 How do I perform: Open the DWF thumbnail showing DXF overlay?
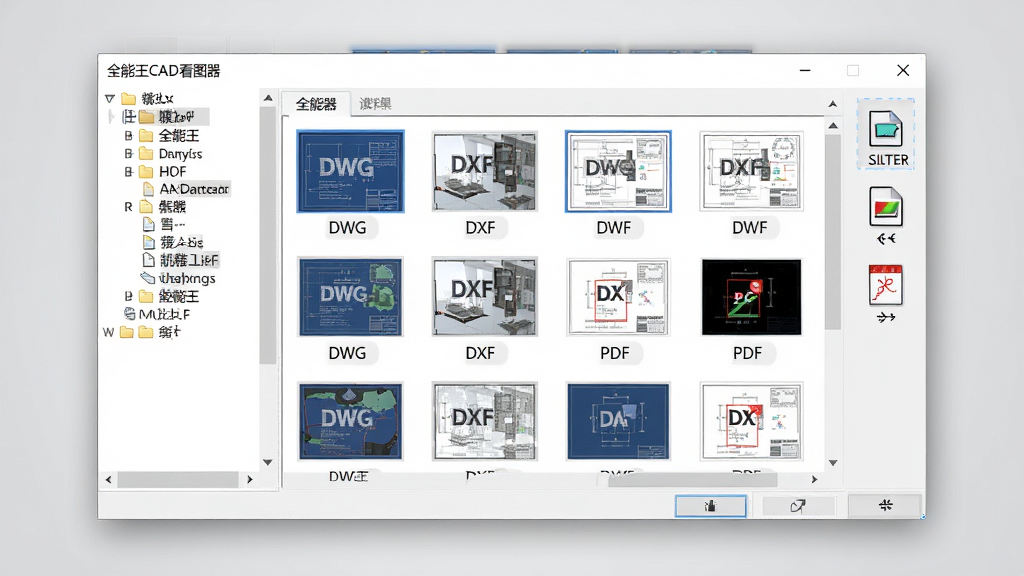point(751,171)
